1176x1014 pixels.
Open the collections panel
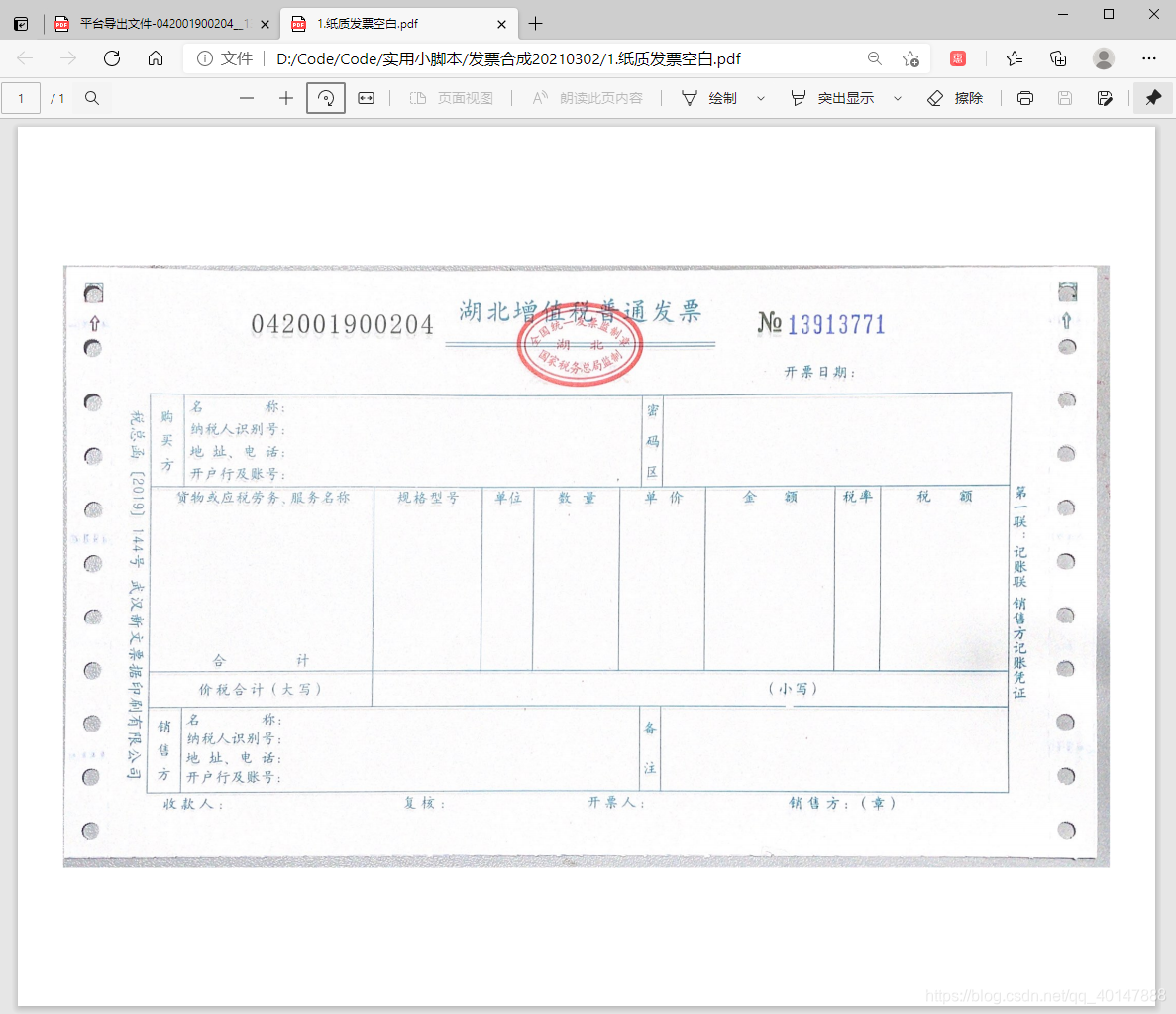pyautogui.click(x=1058, y=58)
